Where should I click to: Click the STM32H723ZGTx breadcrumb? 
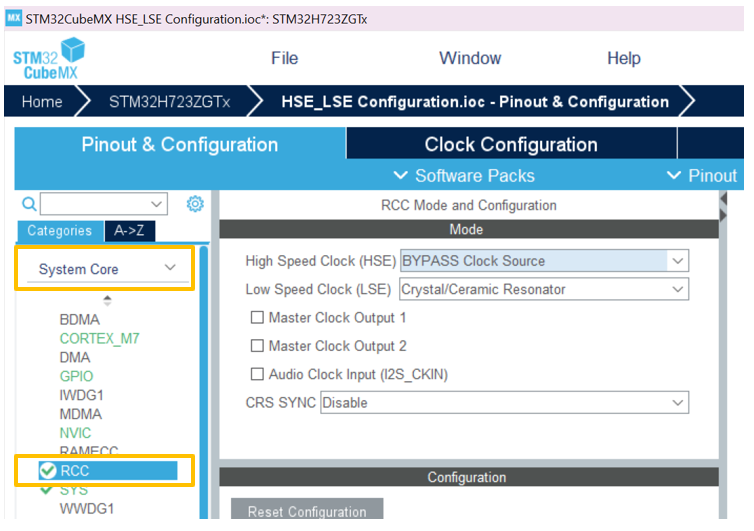point(169,101)
